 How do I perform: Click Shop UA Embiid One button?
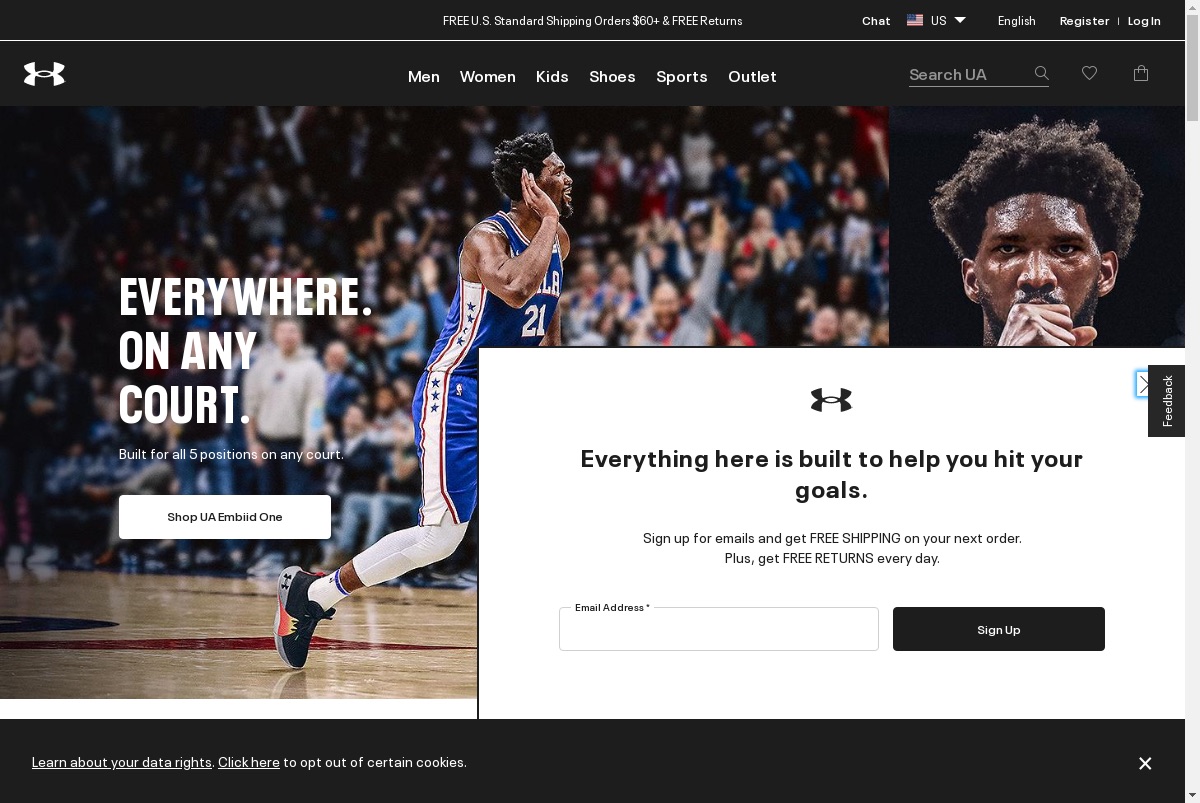tap(225, 517)
